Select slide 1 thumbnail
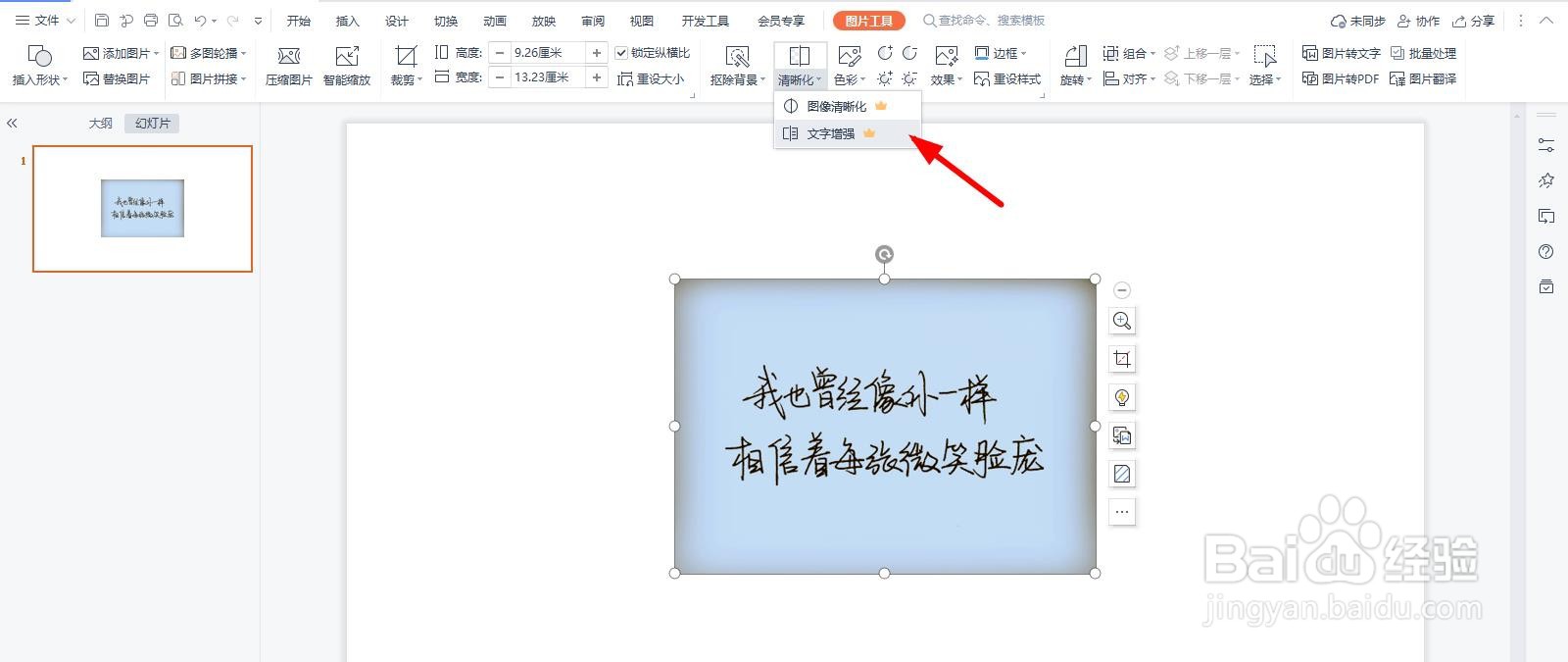1568x662 pixels. point(142,209)
